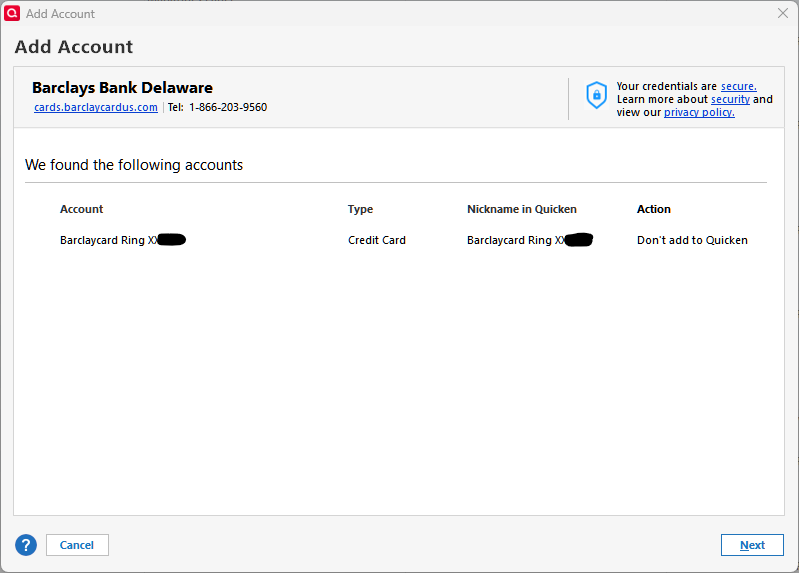Open the privacy policy link
Screen dimensions: 799x573
[699, 112]
